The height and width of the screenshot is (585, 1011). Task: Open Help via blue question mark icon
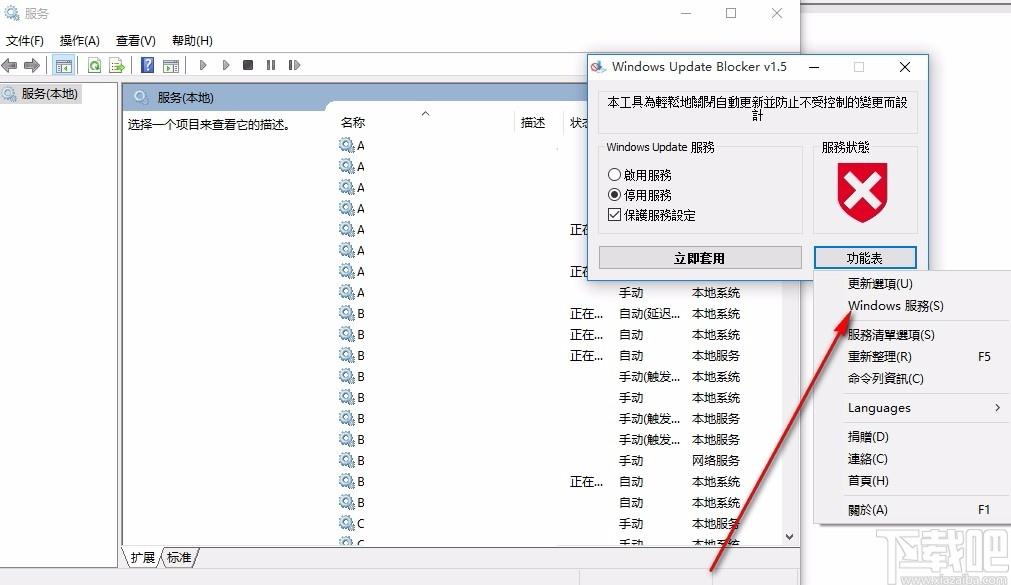click(148, 64)
